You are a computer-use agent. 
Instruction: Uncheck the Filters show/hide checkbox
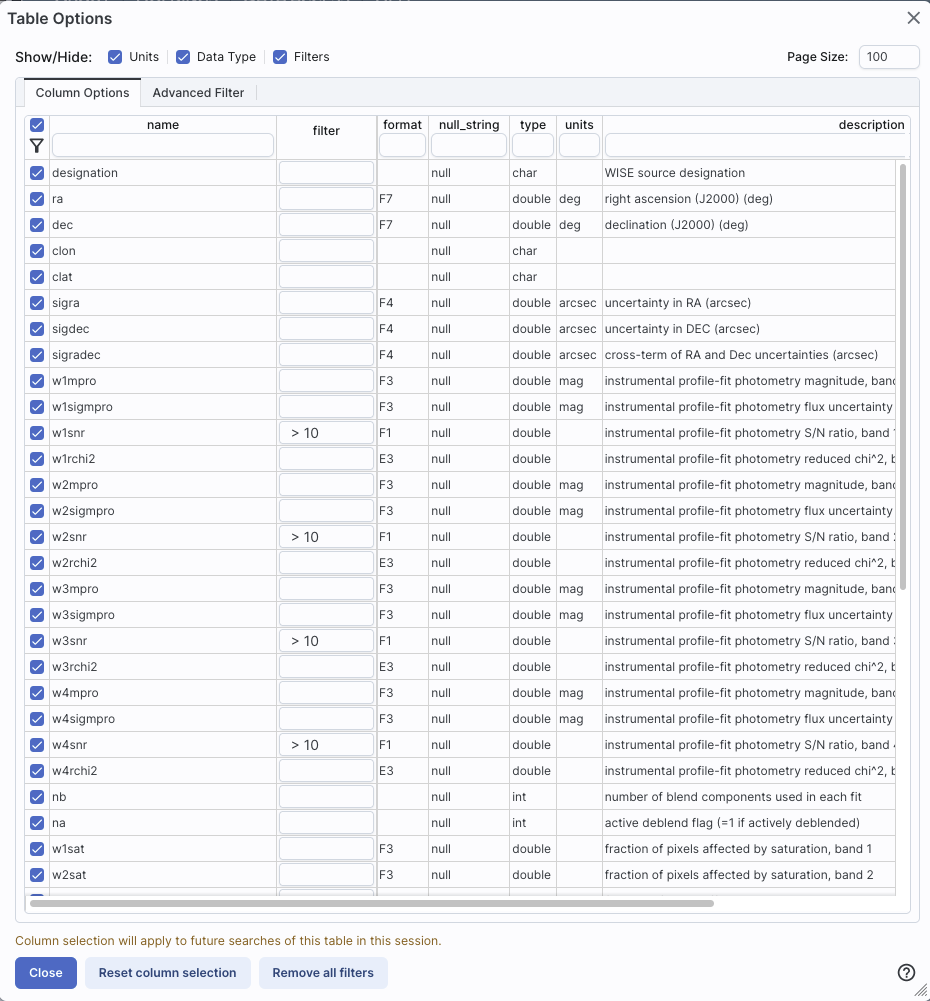coord(280,57)
